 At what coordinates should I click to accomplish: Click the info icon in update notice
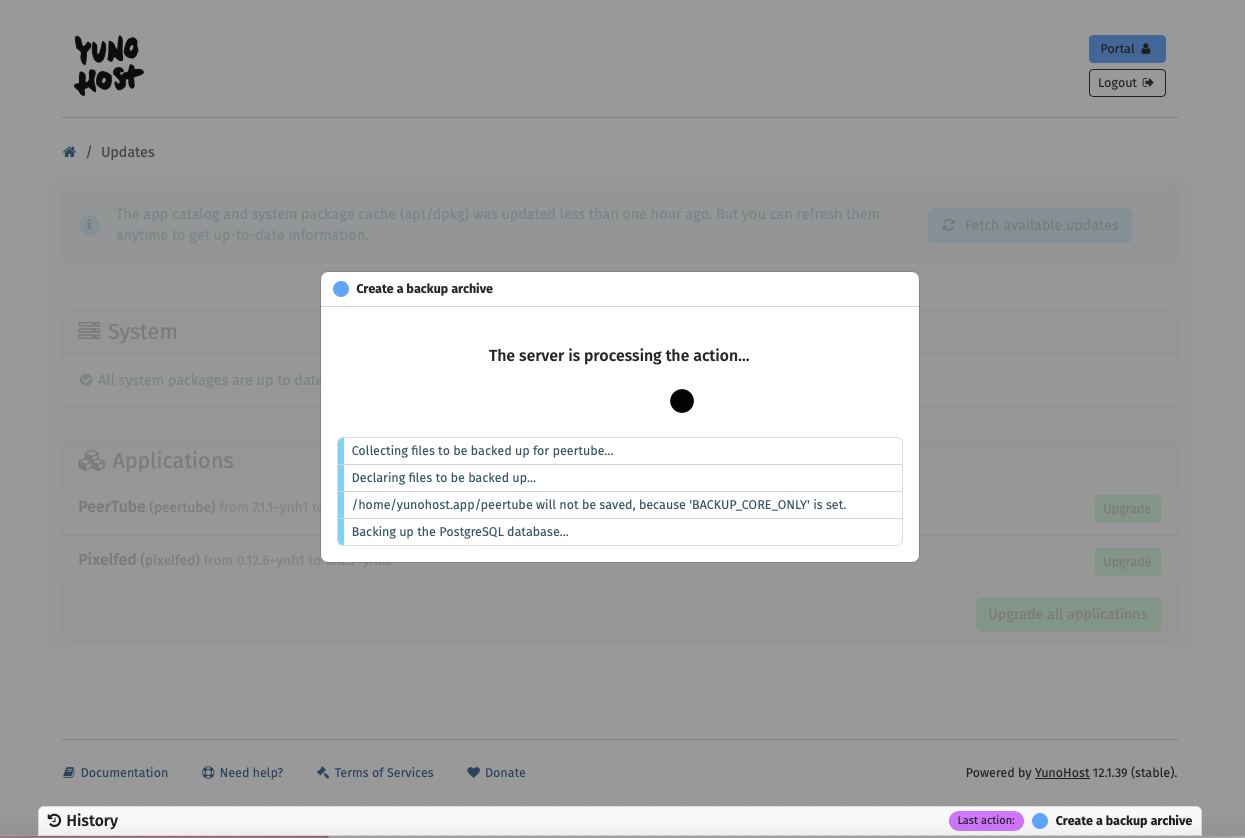pyautogui.click(x=90, y=225)
